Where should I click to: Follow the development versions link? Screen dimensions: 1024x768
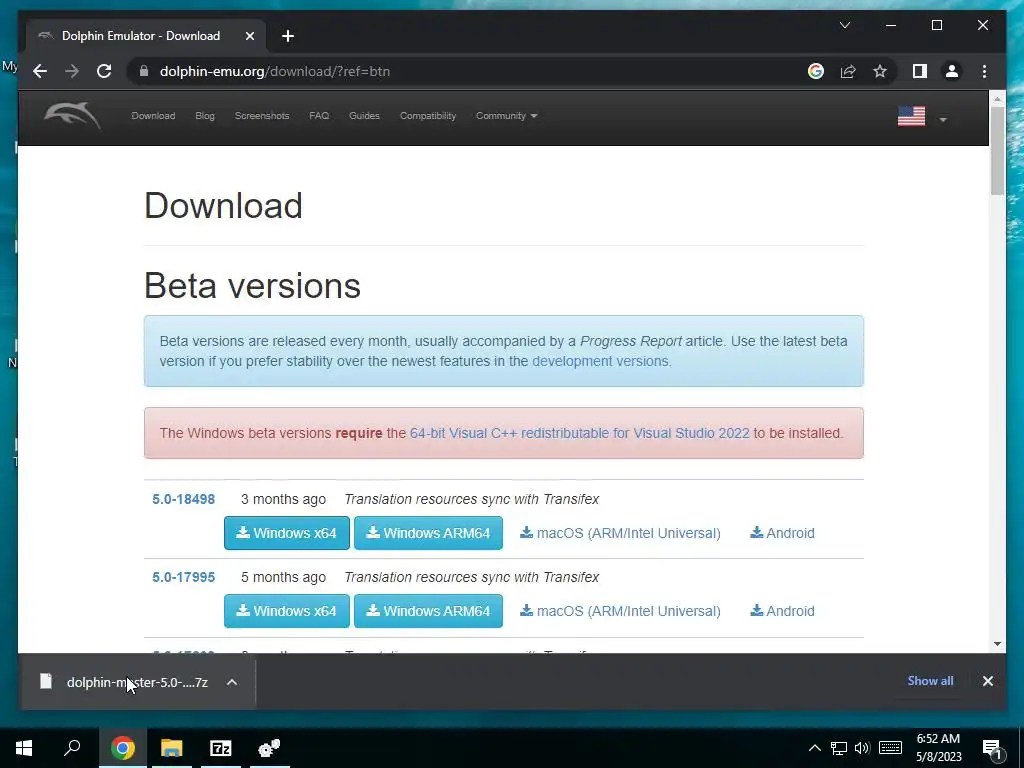point(600,361)
